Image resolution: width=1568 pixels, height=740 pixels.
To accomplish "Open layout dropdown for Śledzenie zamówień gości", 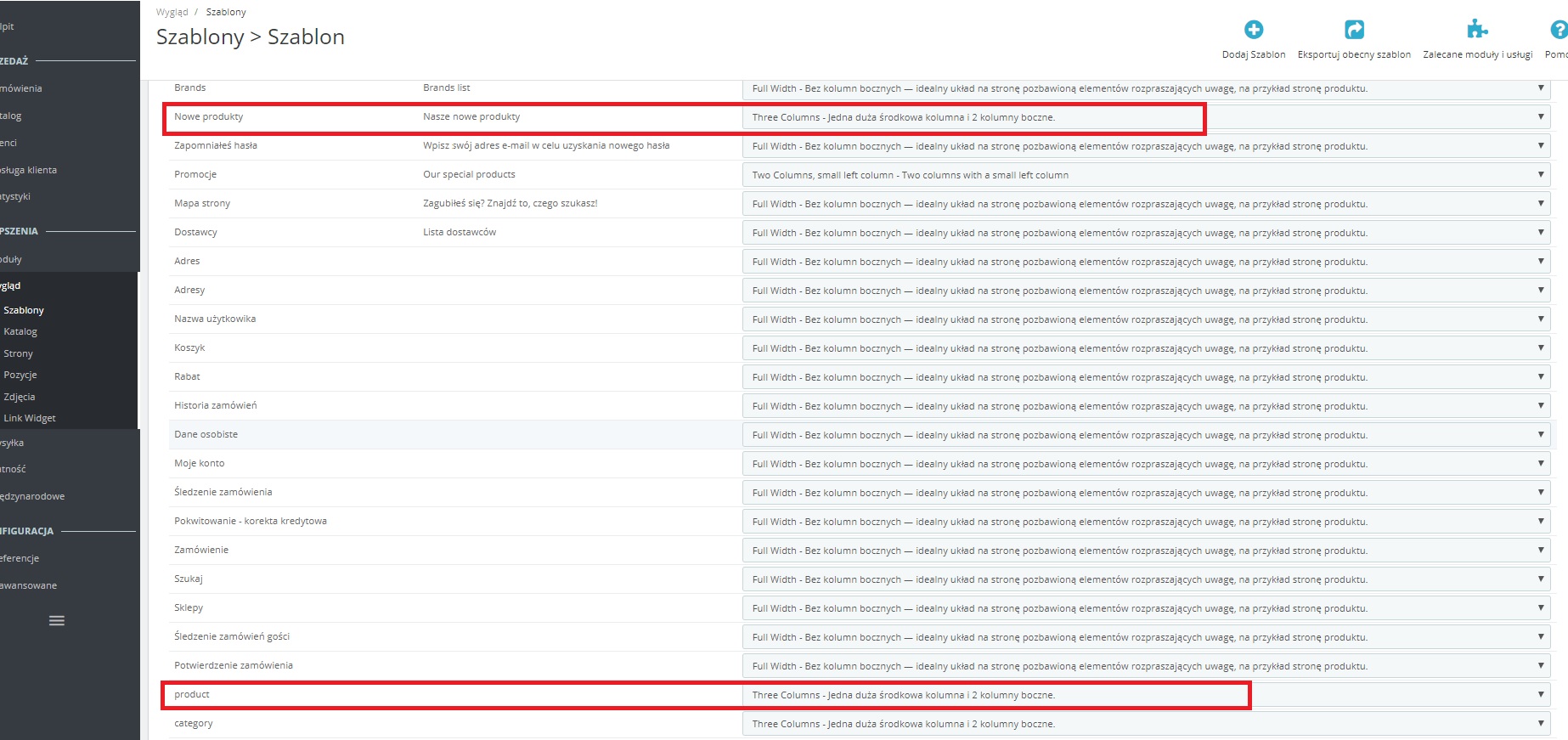I will pos(1147,637).
